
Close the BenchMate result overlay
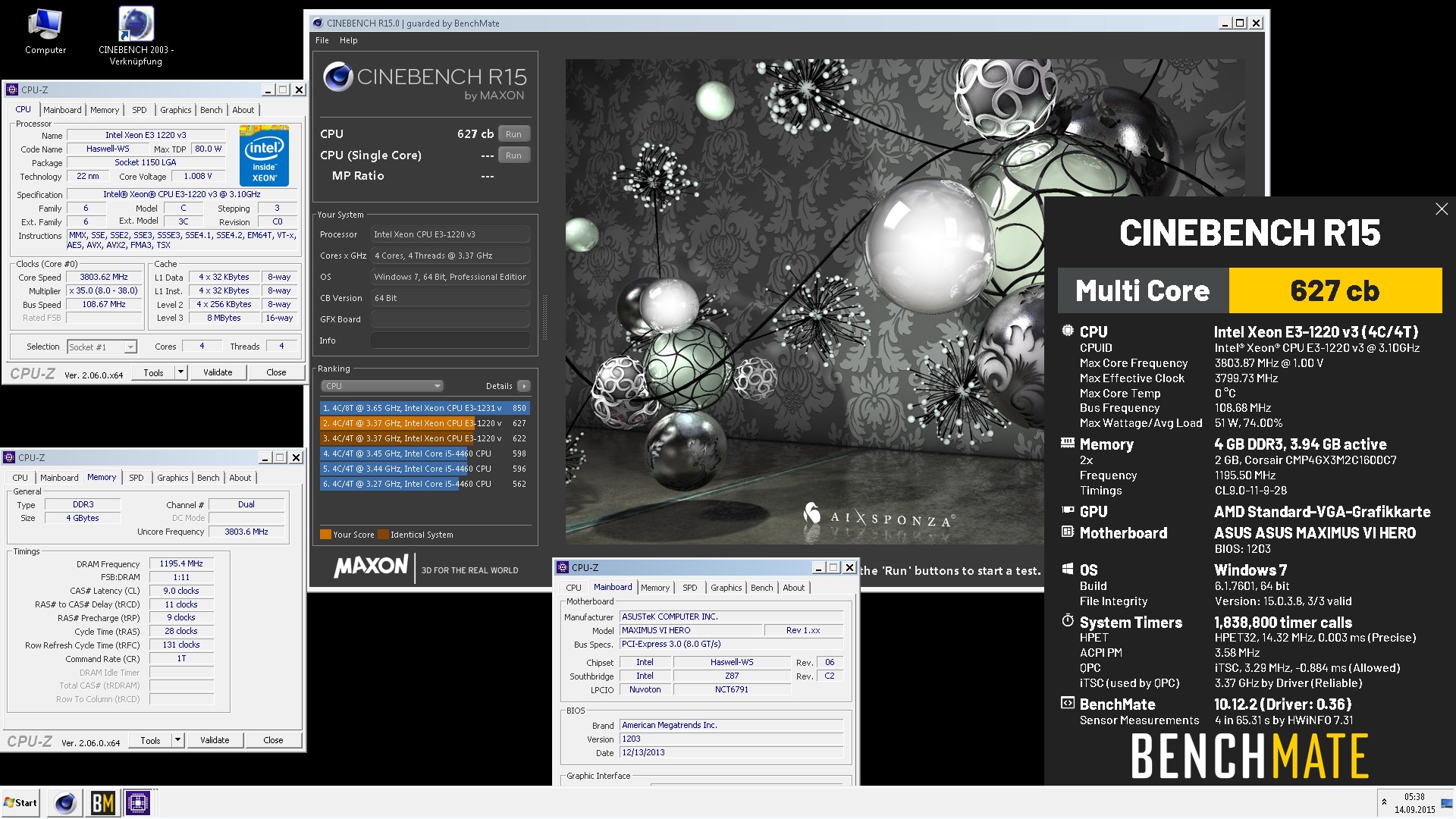[1441, 209]
